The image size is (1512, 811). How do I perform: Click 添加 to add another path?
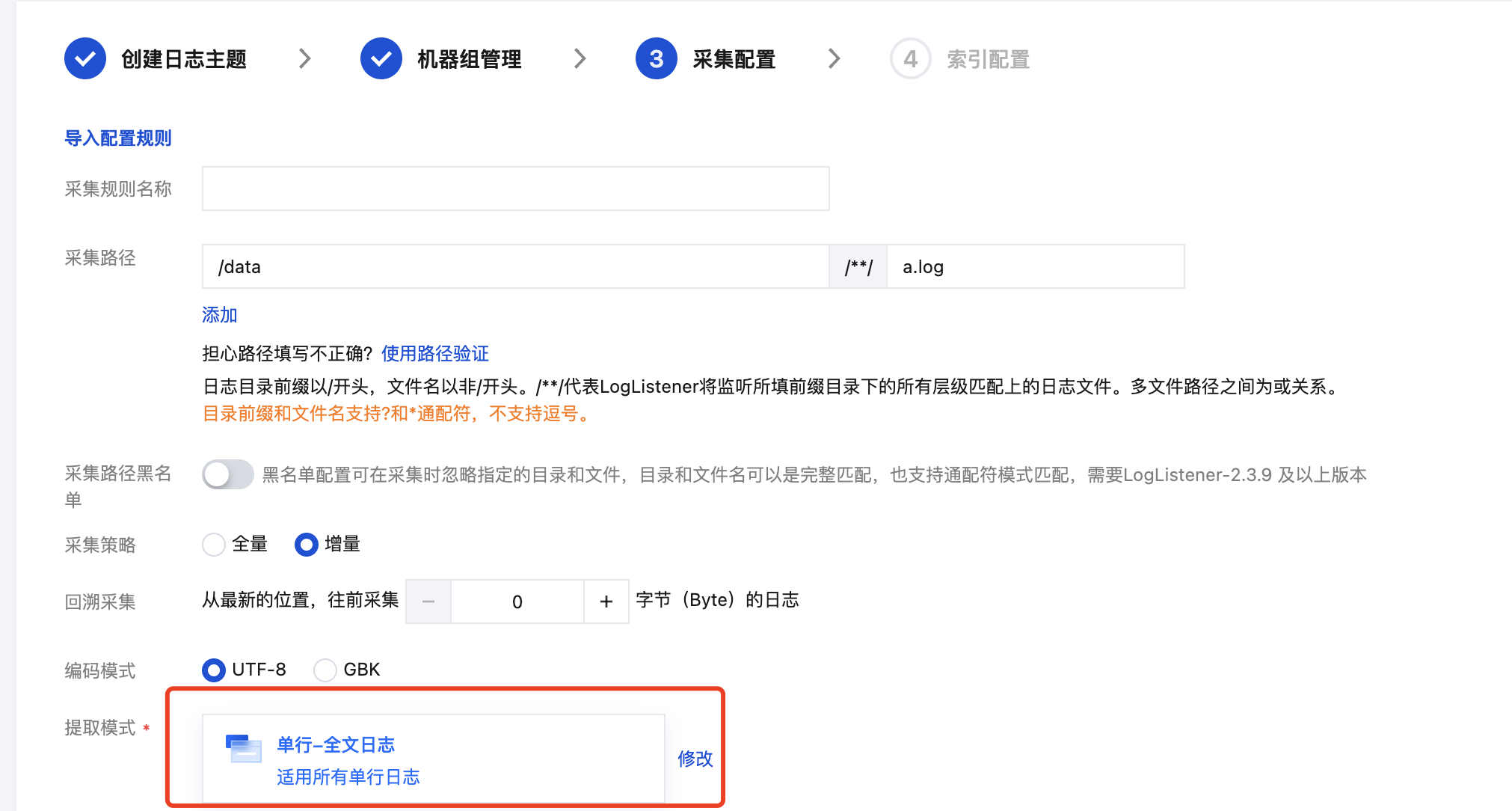pos(219,315)
